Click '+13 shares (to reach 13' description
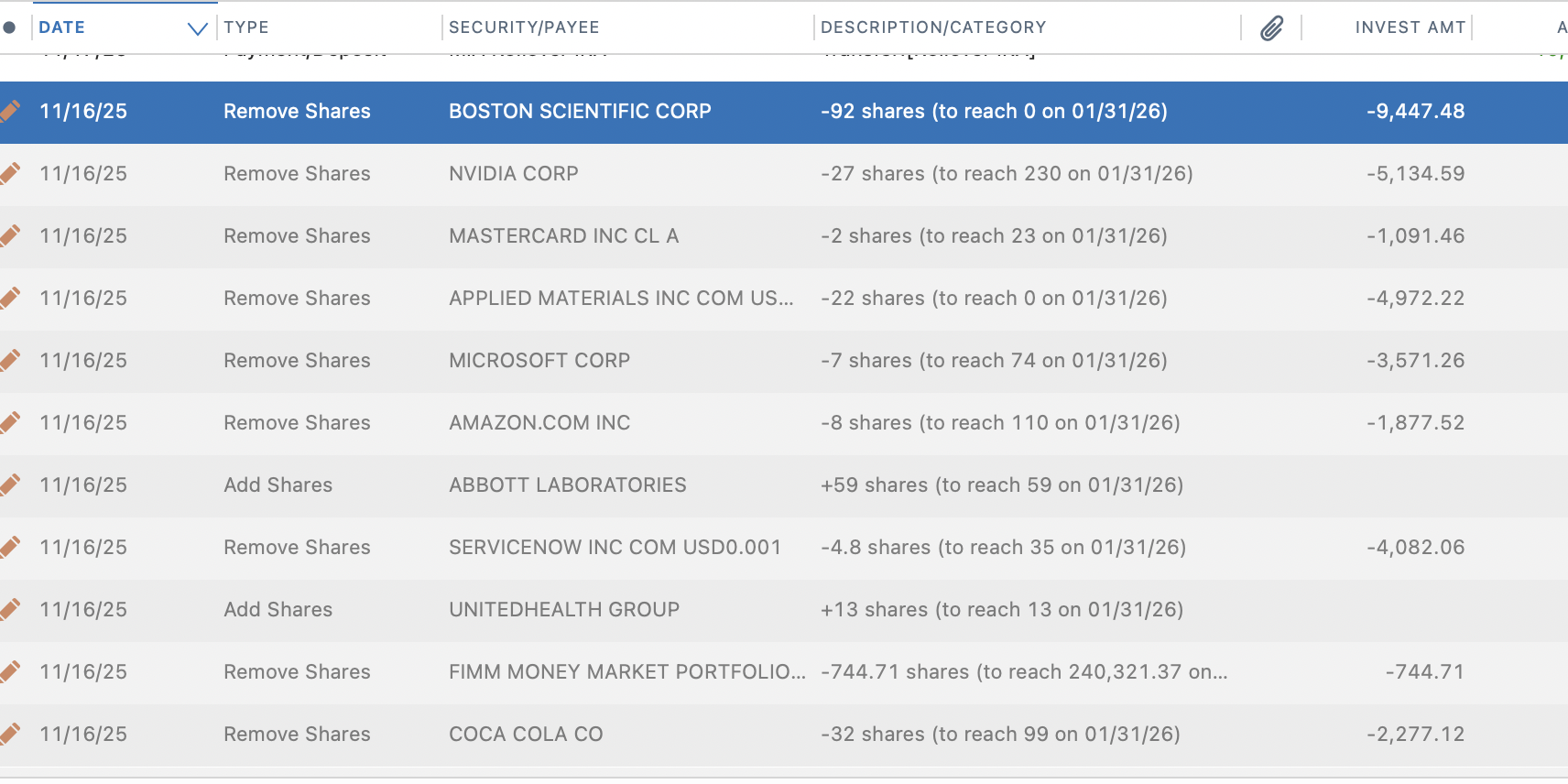 1002,610
